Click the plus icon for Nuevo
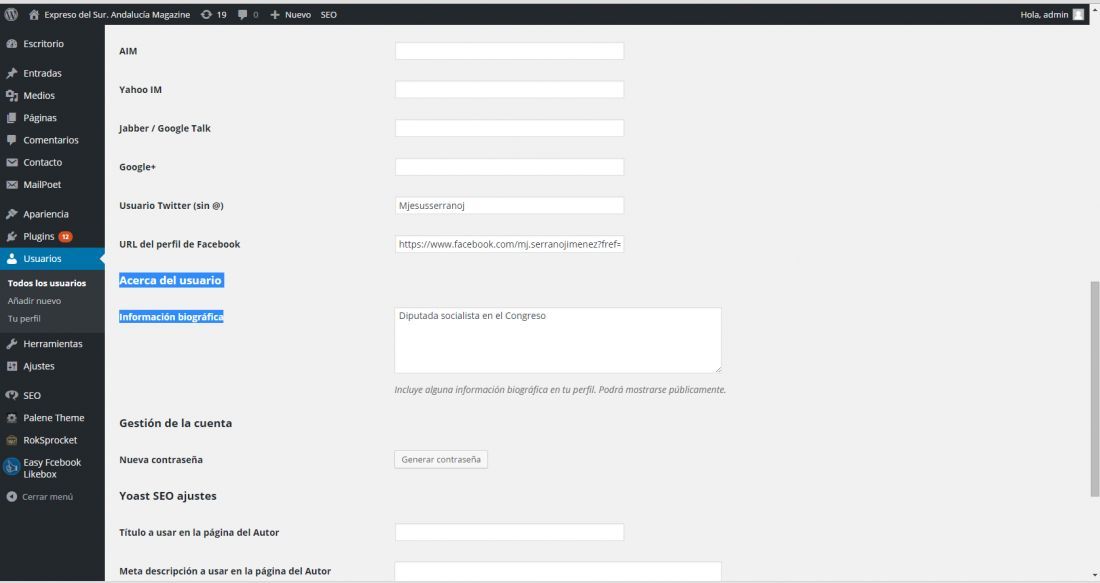 [x=275, y=14]
